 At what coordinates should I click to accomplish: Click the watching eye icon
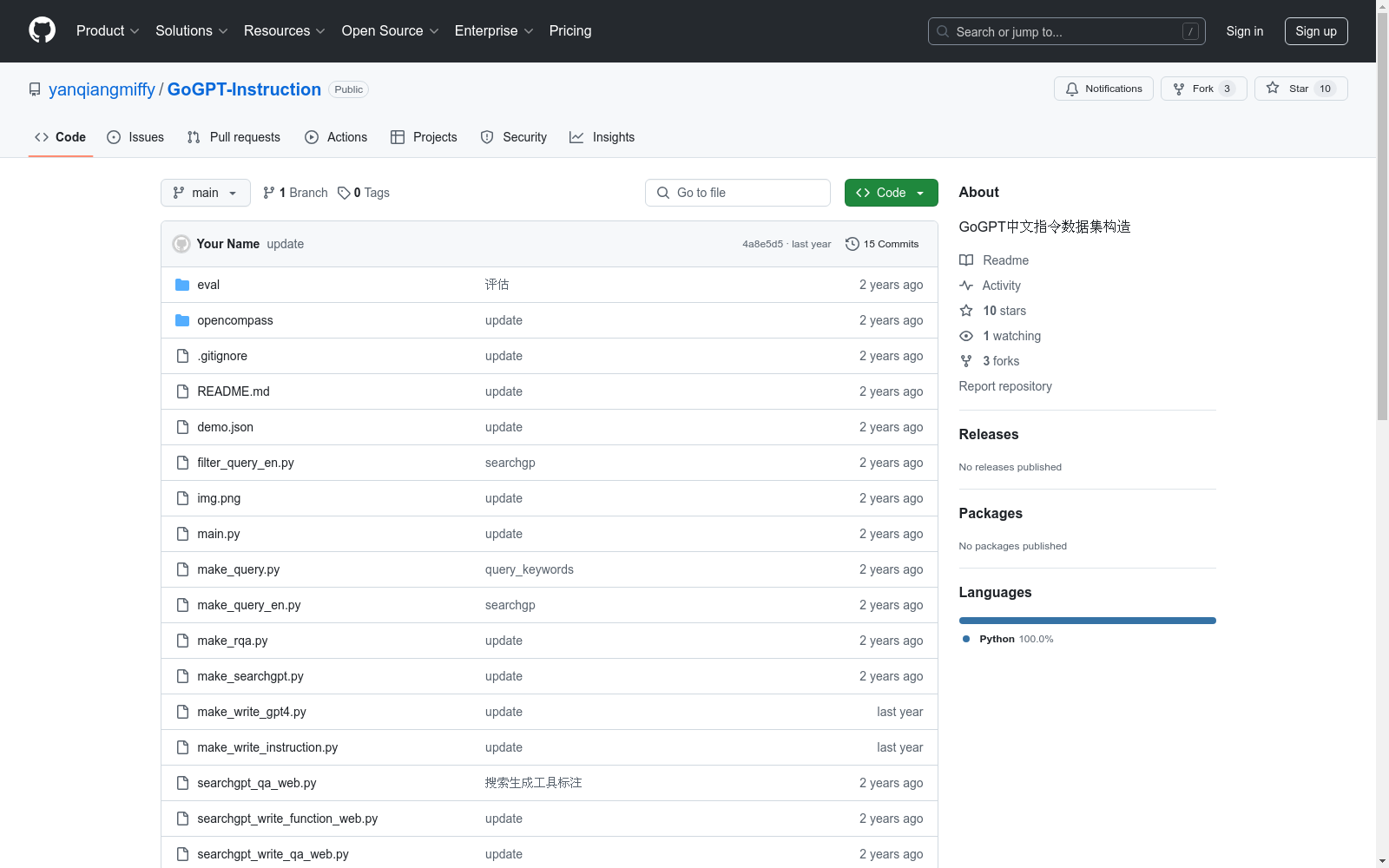(x=966, y=336)
